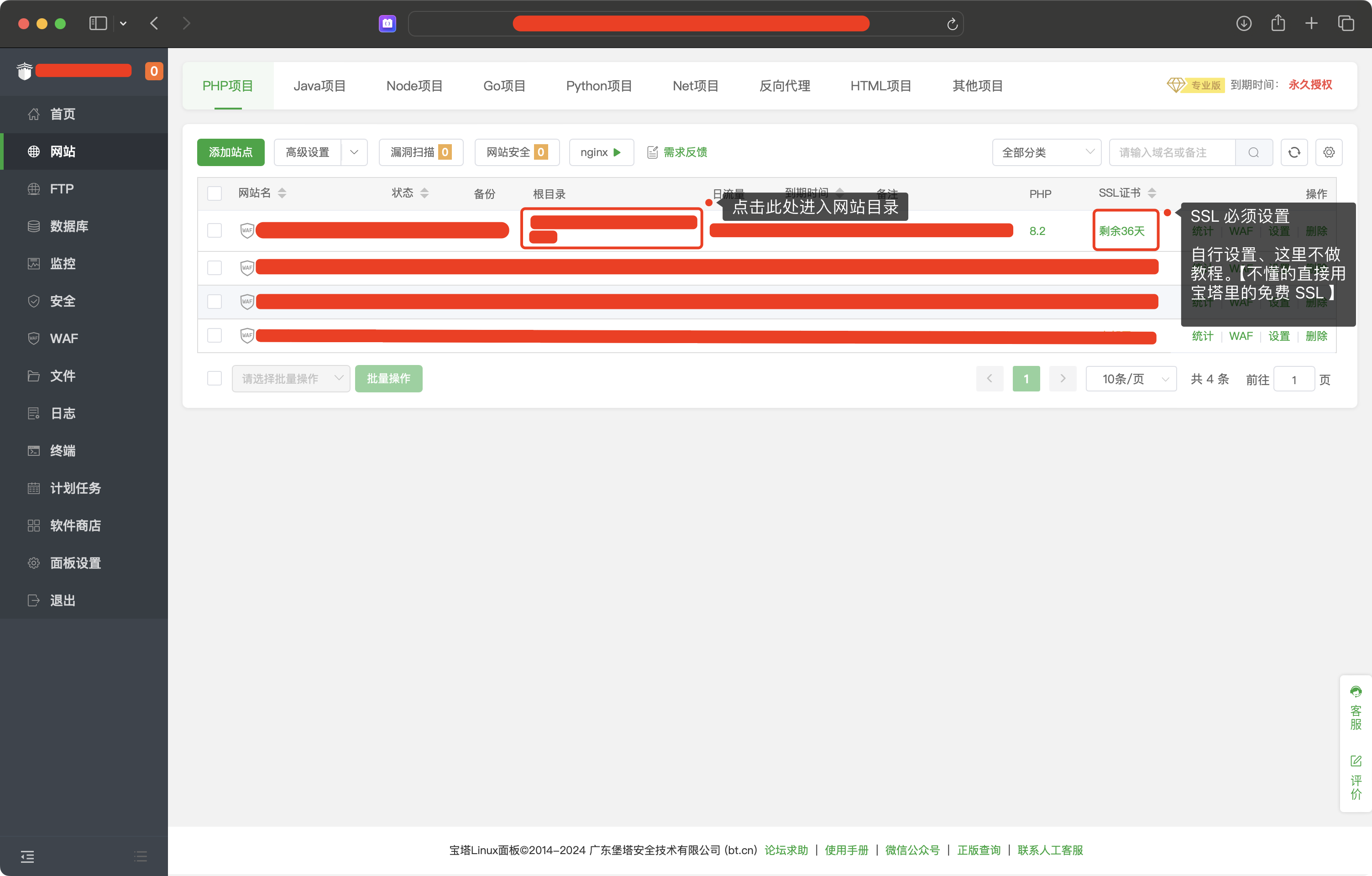1372x876 pixels.
Task: Open the browser sidebar chevron menu
Action: [x=123, y=24]
